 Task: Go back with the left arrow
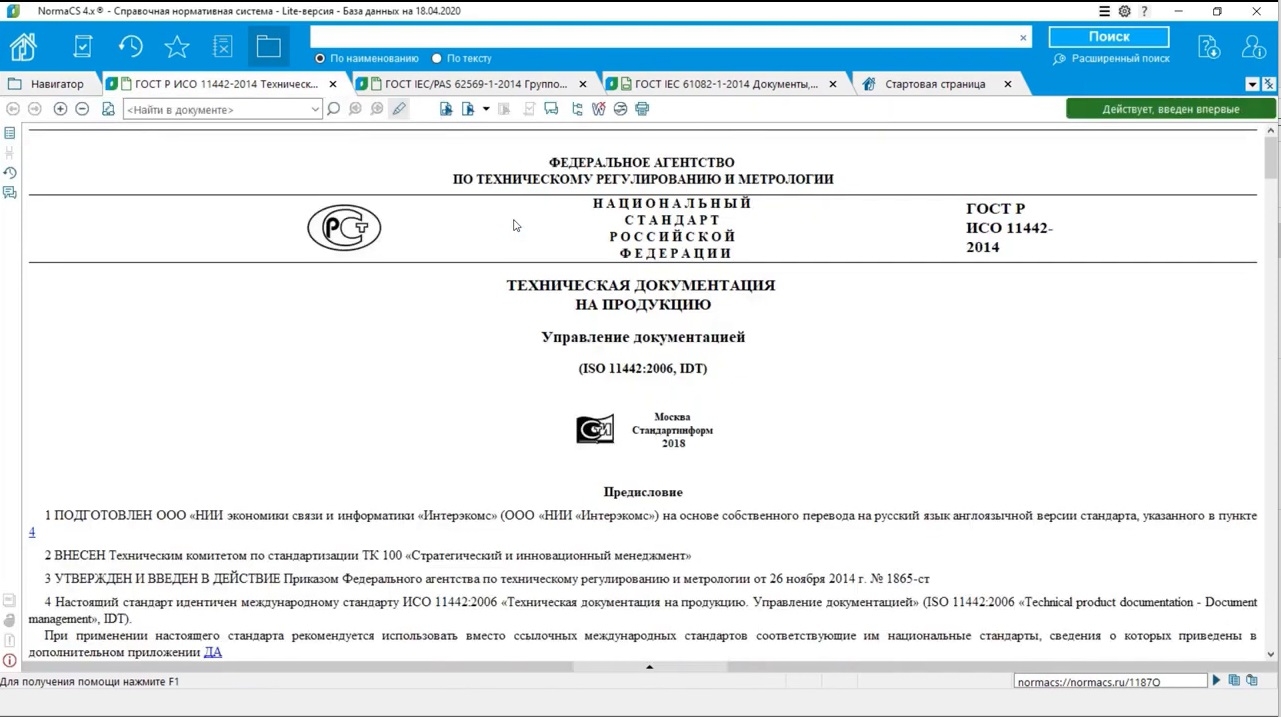tap(13, 109)
